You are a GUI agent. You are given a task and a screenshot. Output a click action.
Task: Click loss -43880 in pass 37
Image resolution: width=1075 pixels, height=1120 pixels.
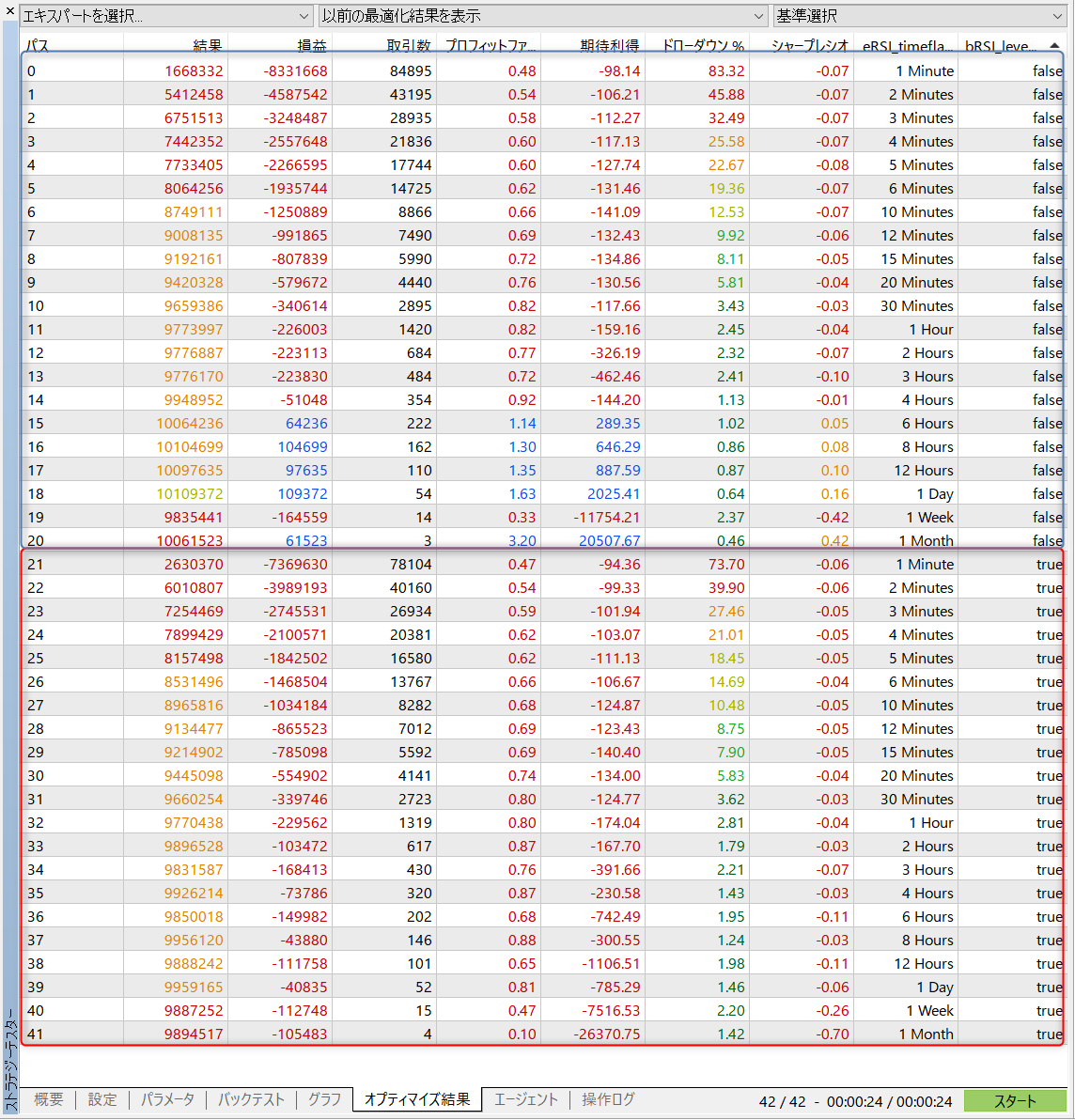[304, 940]
